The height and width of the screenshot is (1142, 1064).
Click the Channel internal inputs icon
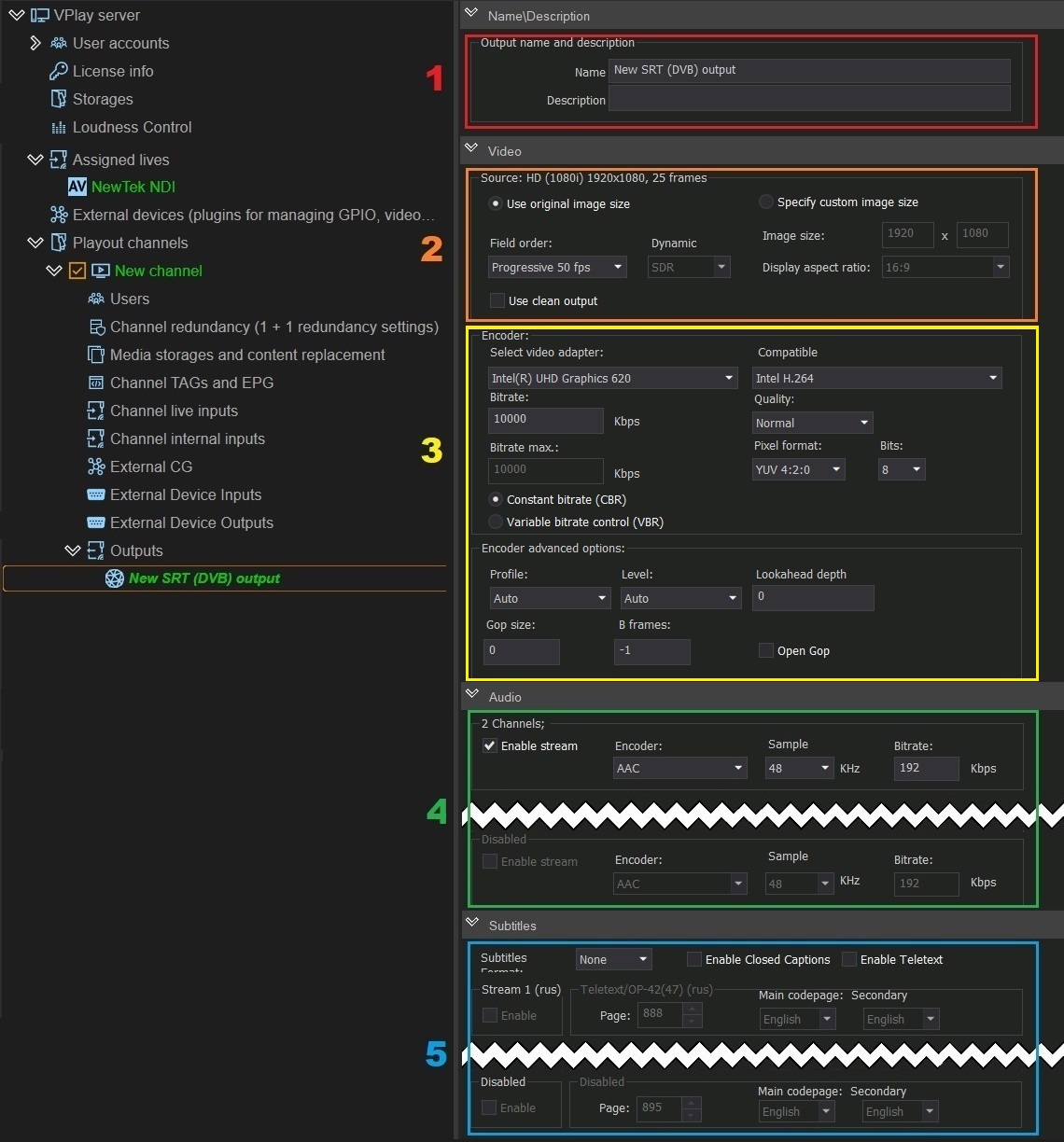click(95, 439)
